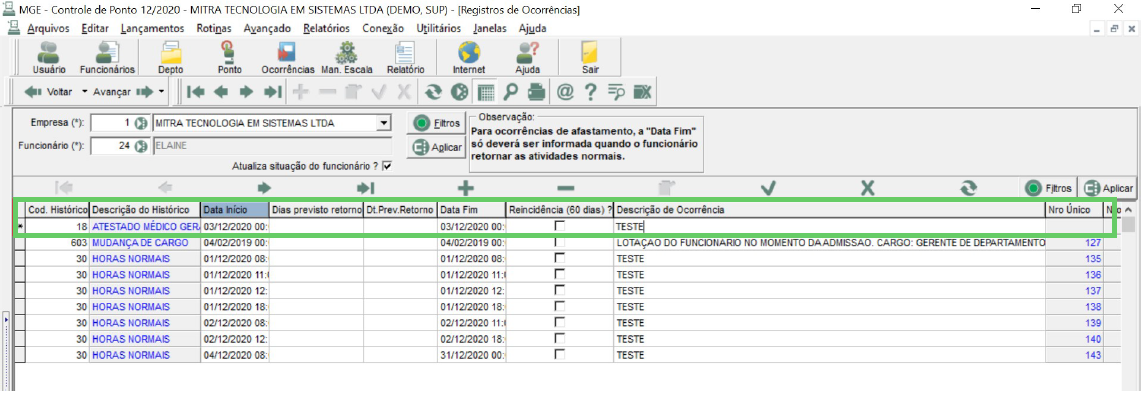Go to next record in top toolbar
Image resolution: width=1144 pixels, height=395 pixels.
pyautogui.click(x=247, y=92)
